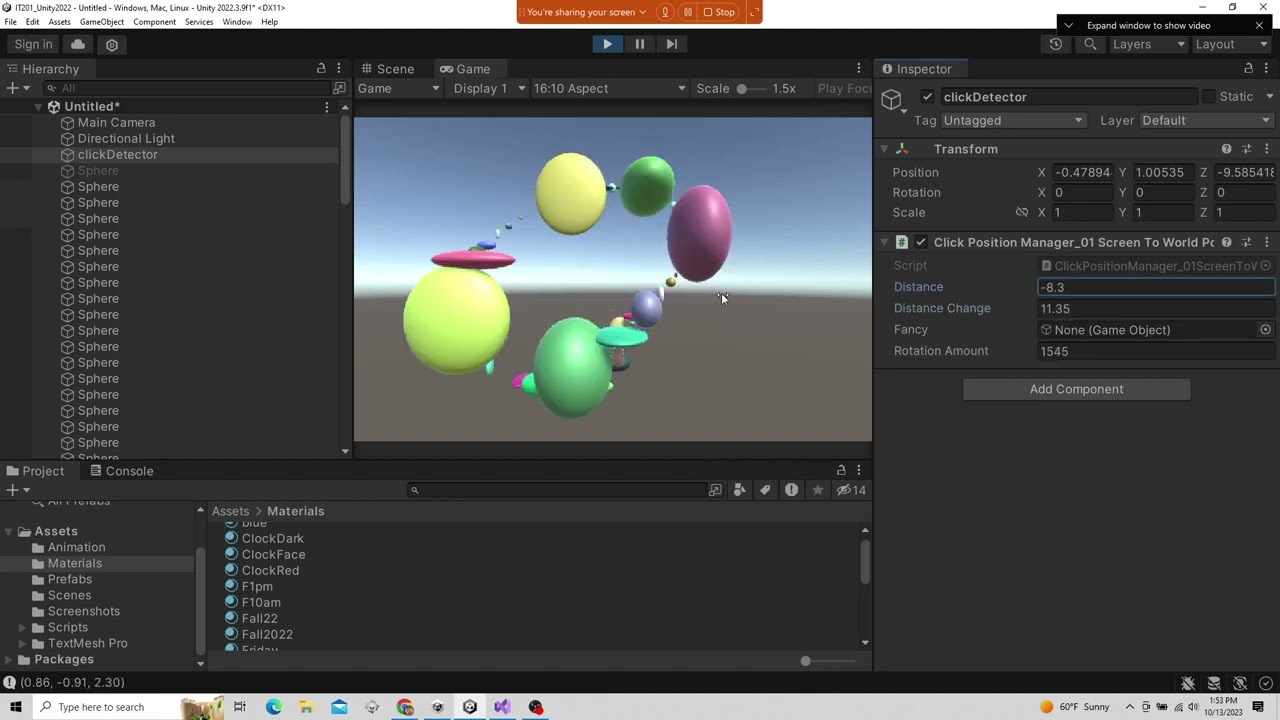1280x720 pixels.
Task: Expand the Scripts folder
Action: click(23, 627)
